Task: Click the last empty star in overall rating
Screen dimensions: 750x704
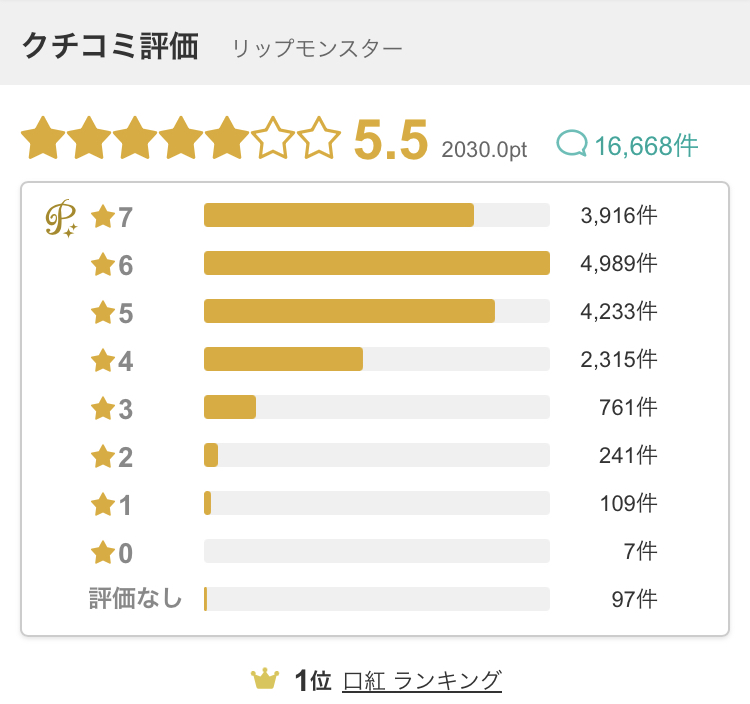Action: click(319, 138)
